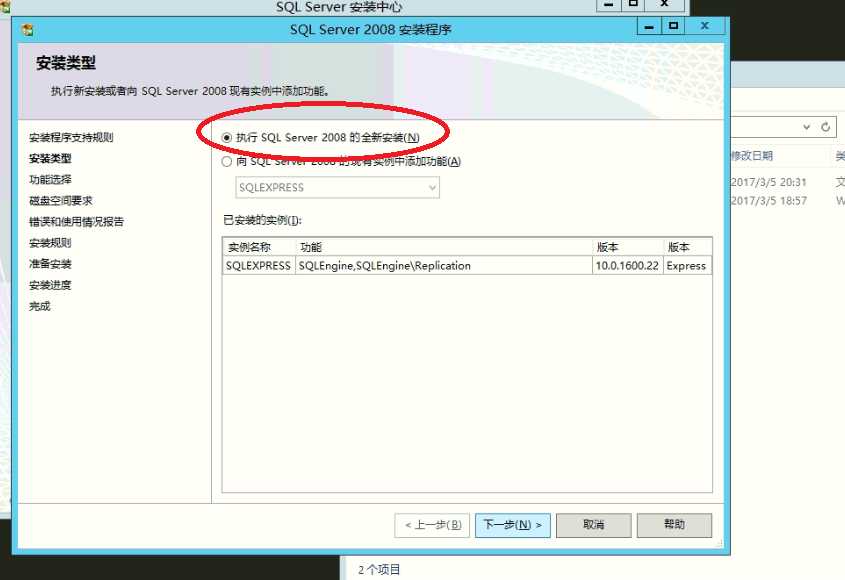Select 功能选择 step in sidebar

50,179
